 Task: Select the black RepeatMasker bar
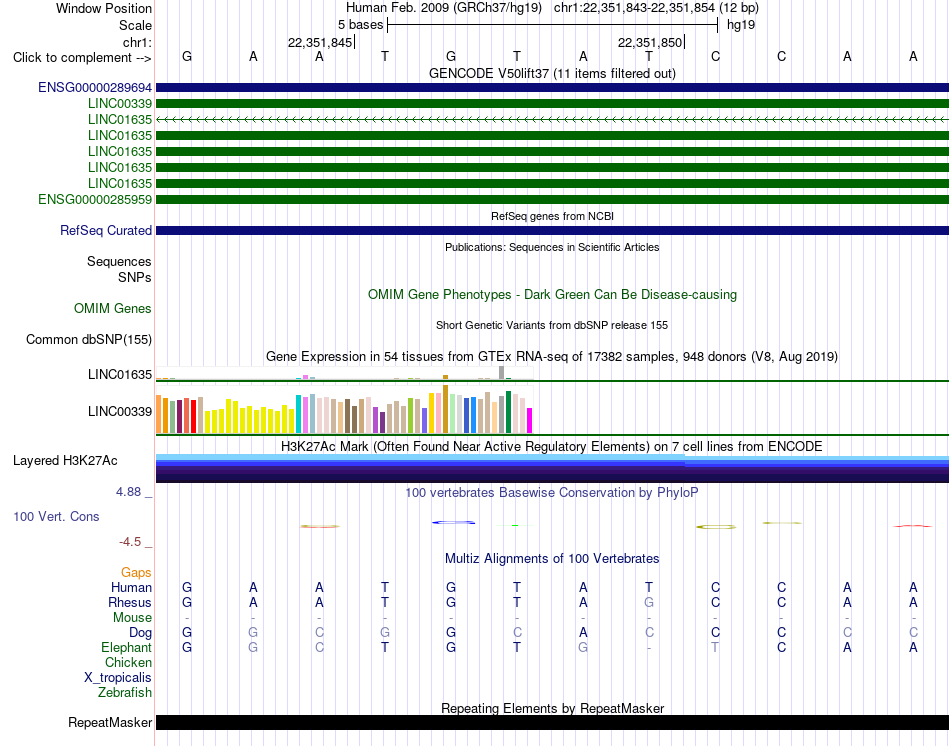coord(552,722)
